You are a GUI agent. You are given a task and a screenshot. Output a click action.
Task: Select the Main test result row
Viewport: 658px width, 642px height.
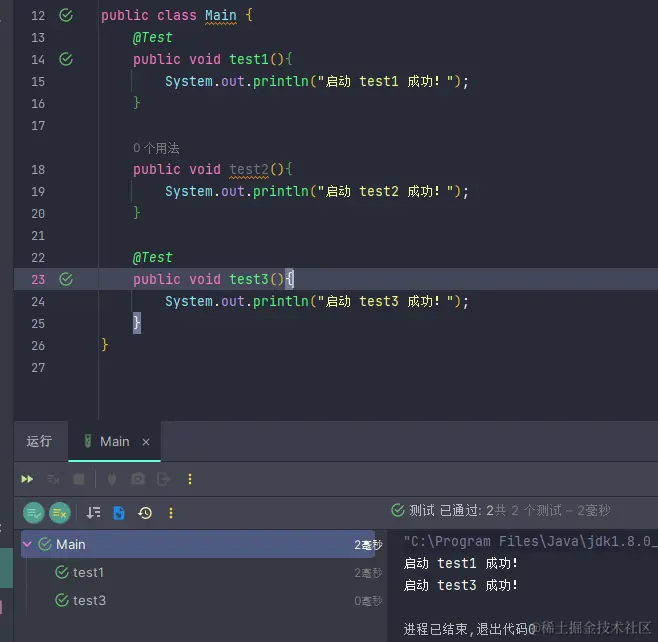pos(198,544)
